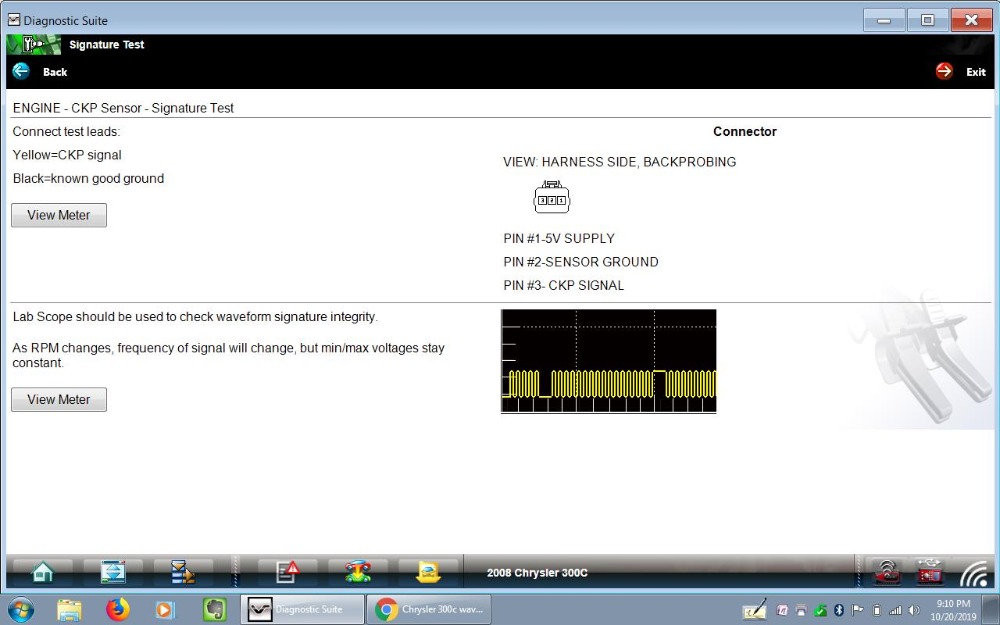The width and height of the screenshot is (1000, 625).
Task: Click the document with warning triangle icon
Action: click(288, 572)
